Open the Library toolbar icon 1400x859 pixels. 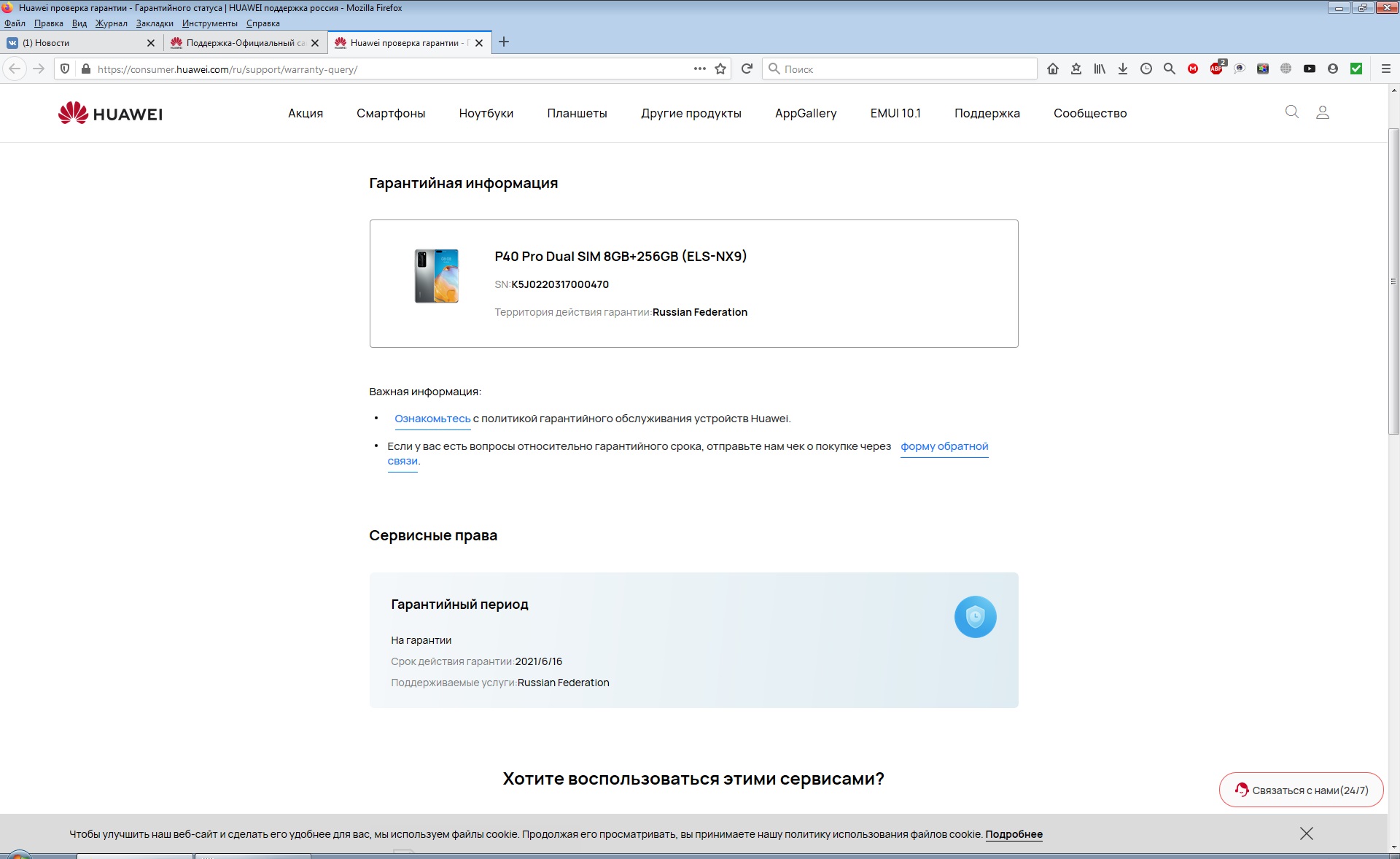(1100, 69)
